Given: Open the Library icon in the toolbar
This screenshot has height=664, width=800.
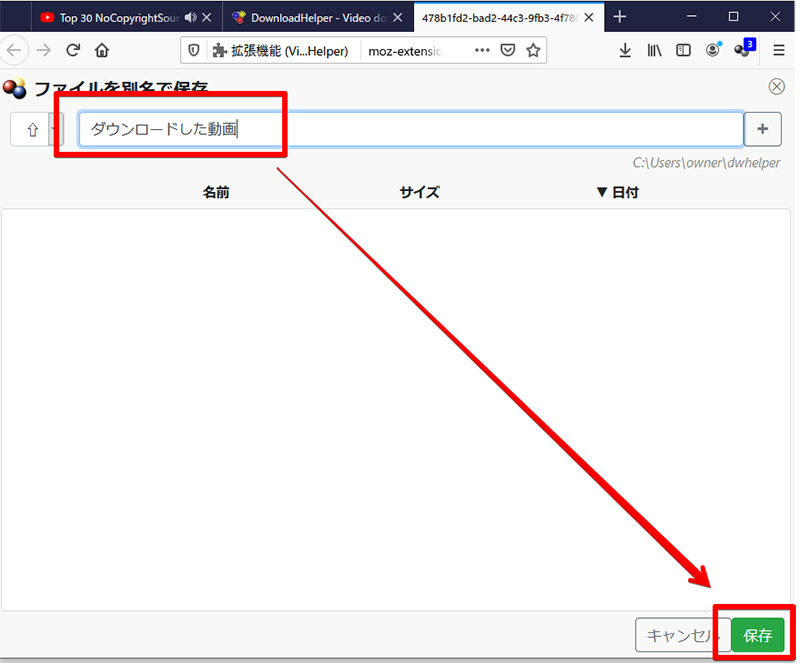Looking at the screenshot, I should pos(654,49).
